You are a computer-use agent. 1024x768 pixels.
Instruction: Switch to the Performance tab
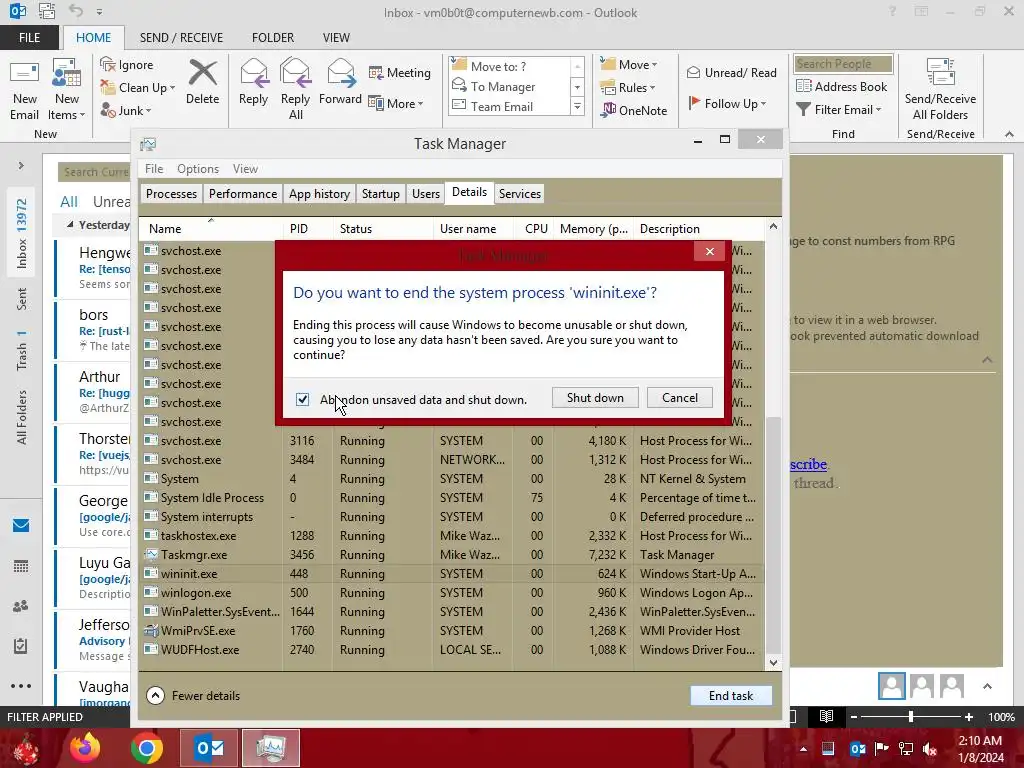243,194
